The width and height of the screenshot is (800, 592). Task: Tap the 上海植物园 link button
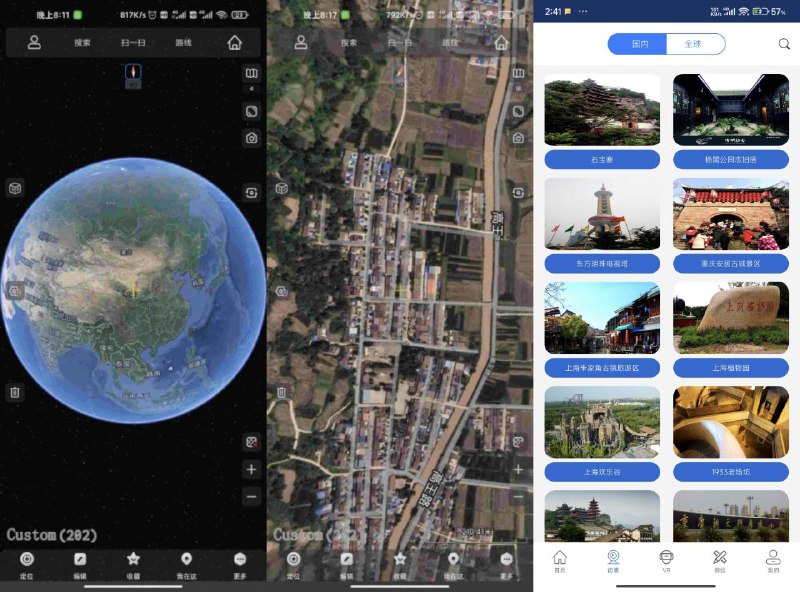(x=732, y=367)
